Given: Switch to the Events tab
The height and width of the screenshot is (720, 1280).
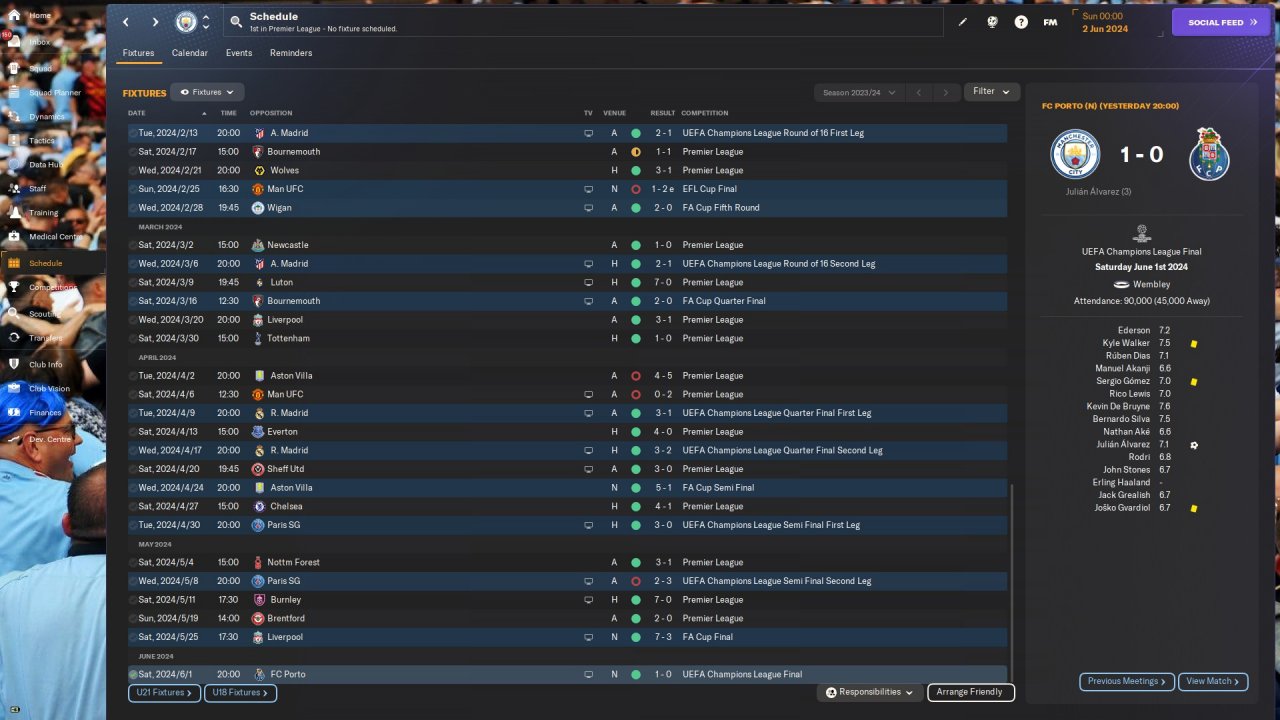Looking at the screenshot, I should (239, 53).
